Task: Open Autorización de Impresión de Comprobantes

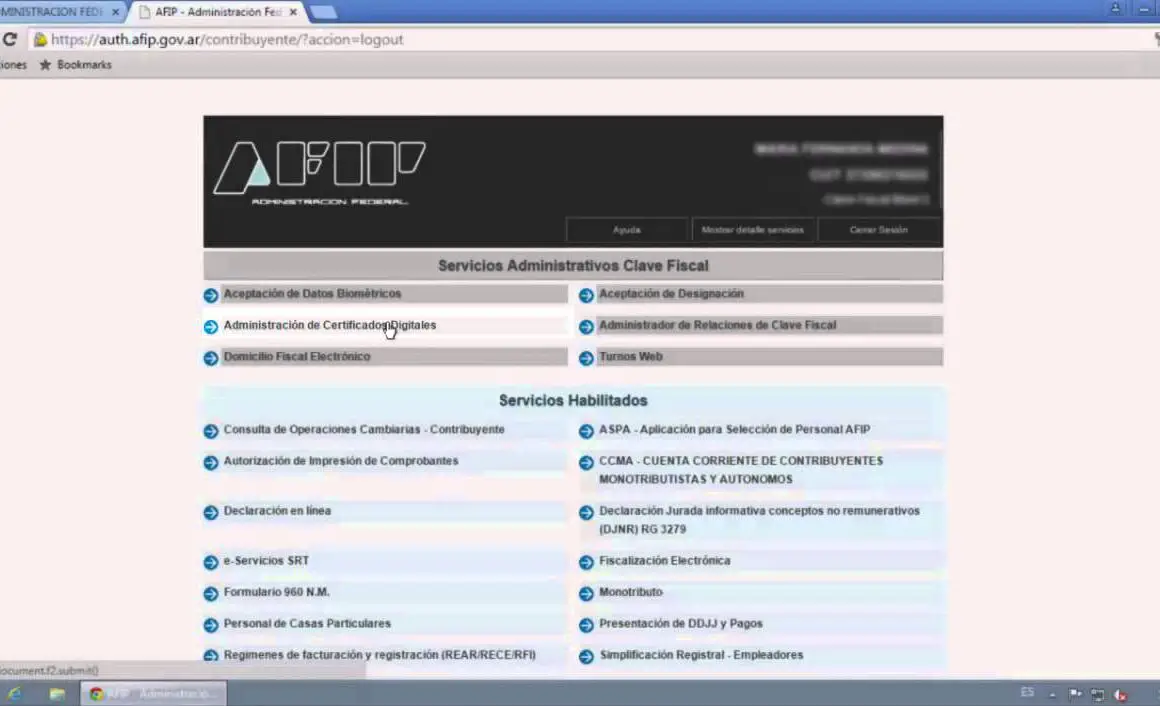Action: point(341,461)
